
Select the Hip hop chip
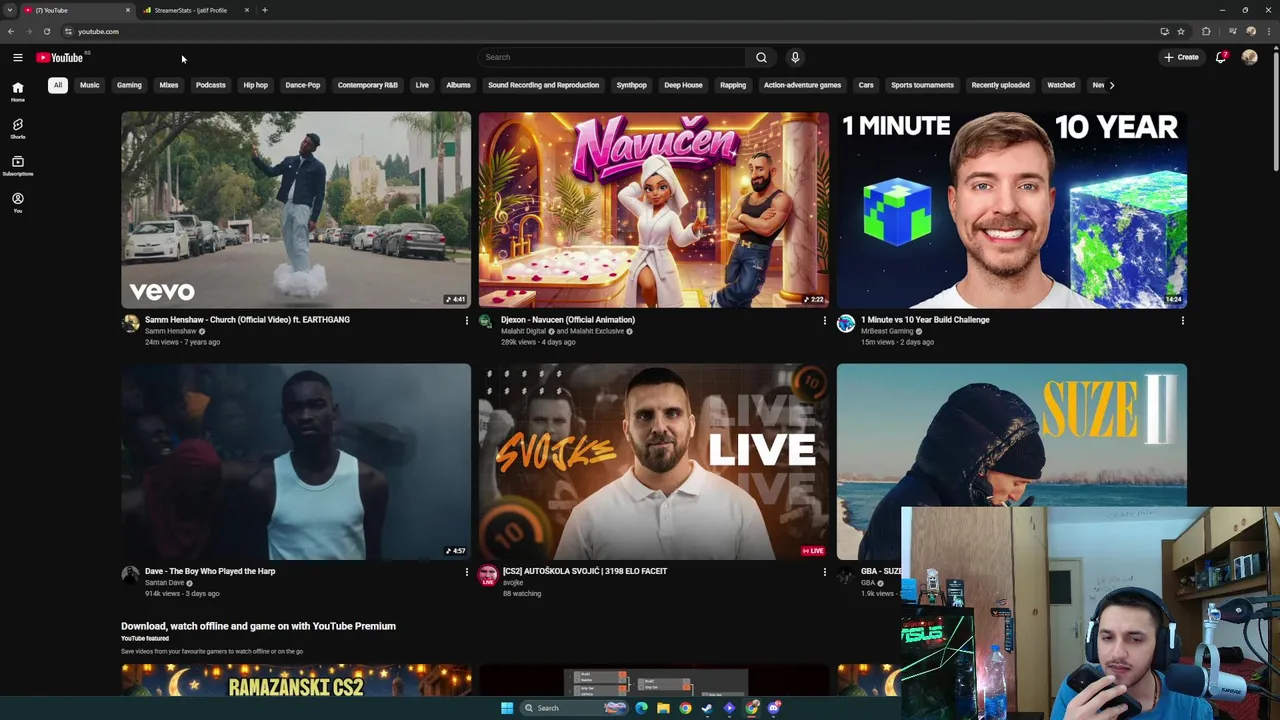tap(255, 85)
